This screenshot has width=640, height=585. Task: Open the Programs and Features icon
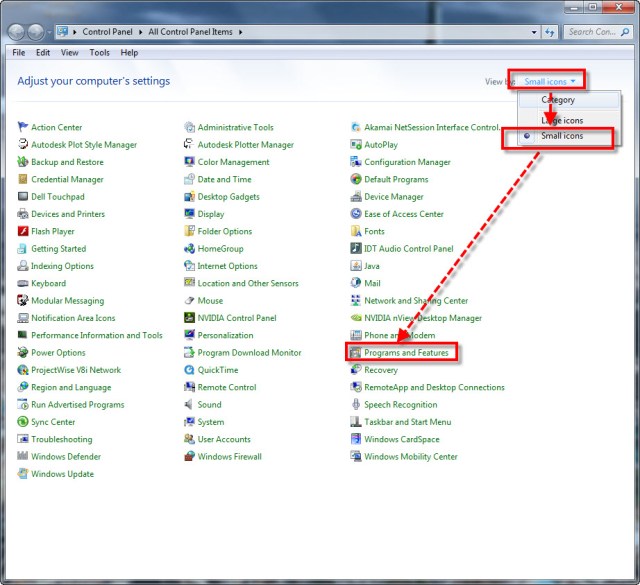(x=356, y=353)
